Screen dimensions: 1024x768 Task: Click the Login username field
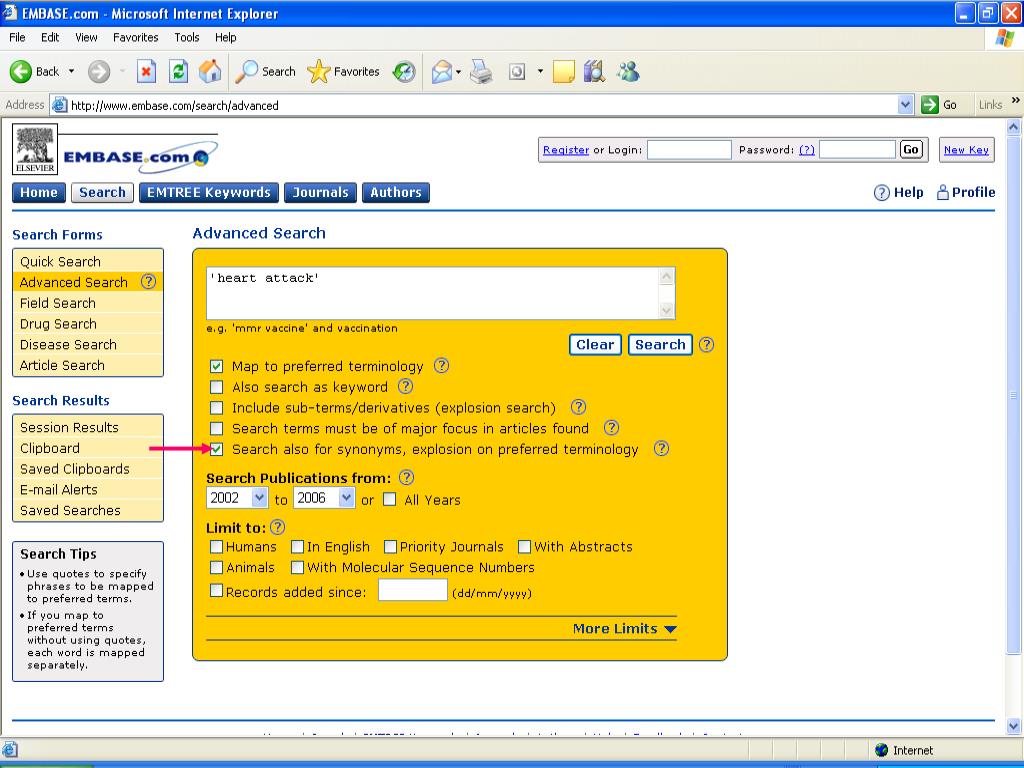tap(690, 150)
